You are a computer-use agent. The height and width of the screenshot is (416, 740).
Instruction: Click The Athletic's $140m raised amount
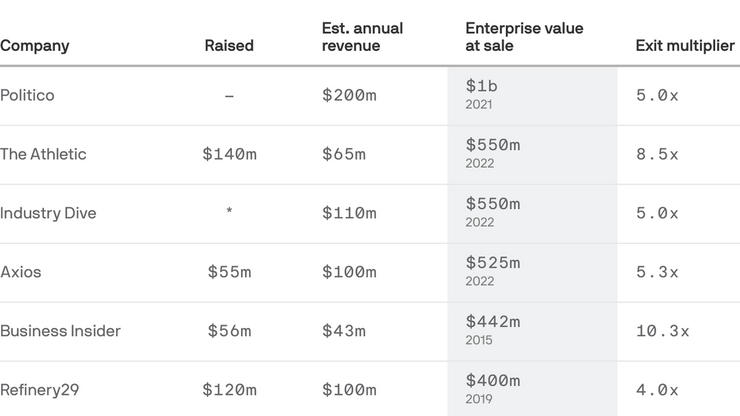tap(229, 154)
